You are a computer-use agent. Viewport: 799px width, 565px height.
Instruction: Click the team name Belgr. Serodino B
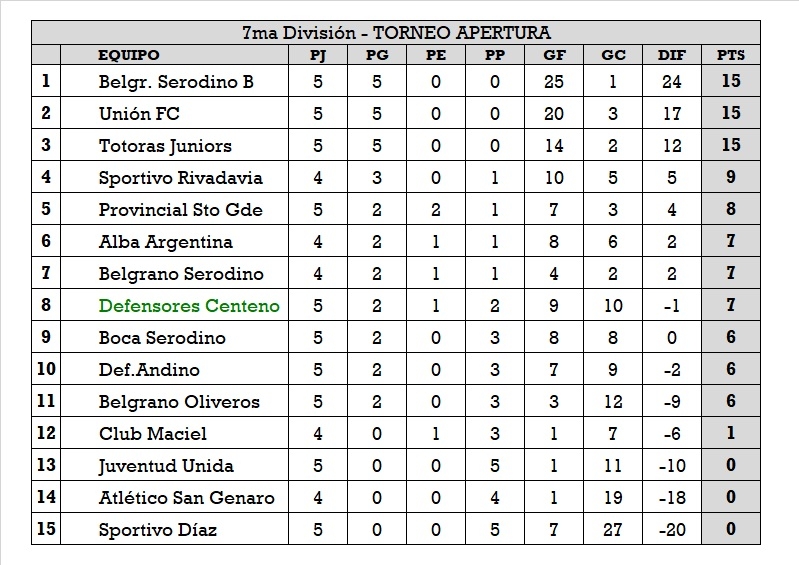pyautogui.click(x=176, y=82)
